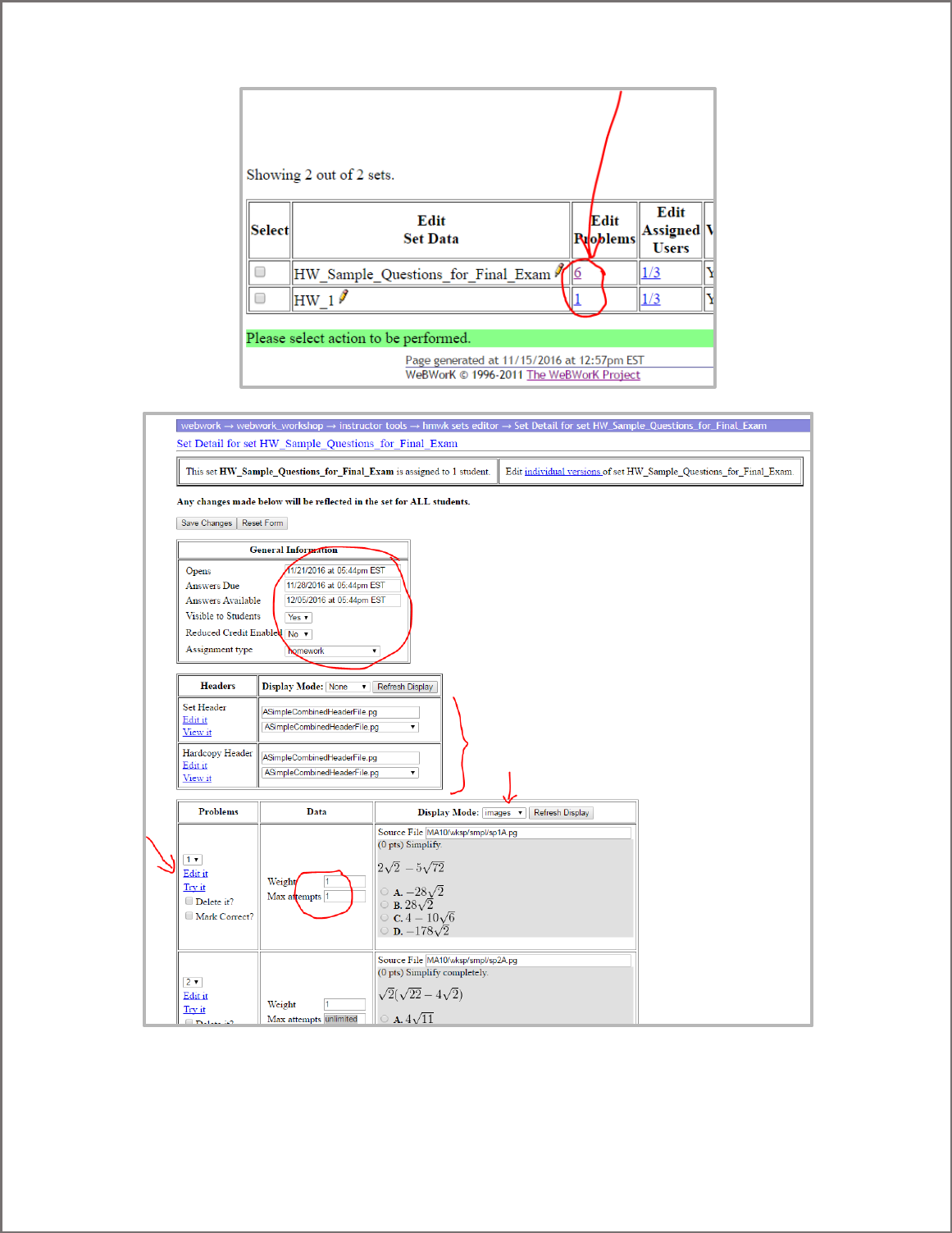
Task: Click the 'webwork_workshop' breadcrumb
Action: (x=280, y=426)
